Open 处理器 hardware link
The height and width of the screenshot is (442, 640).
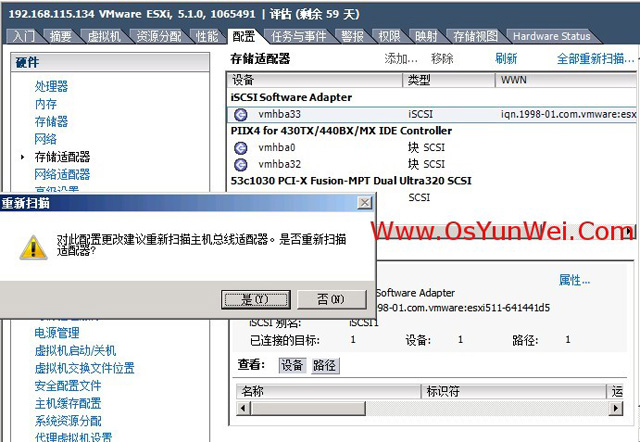(51, 86)
